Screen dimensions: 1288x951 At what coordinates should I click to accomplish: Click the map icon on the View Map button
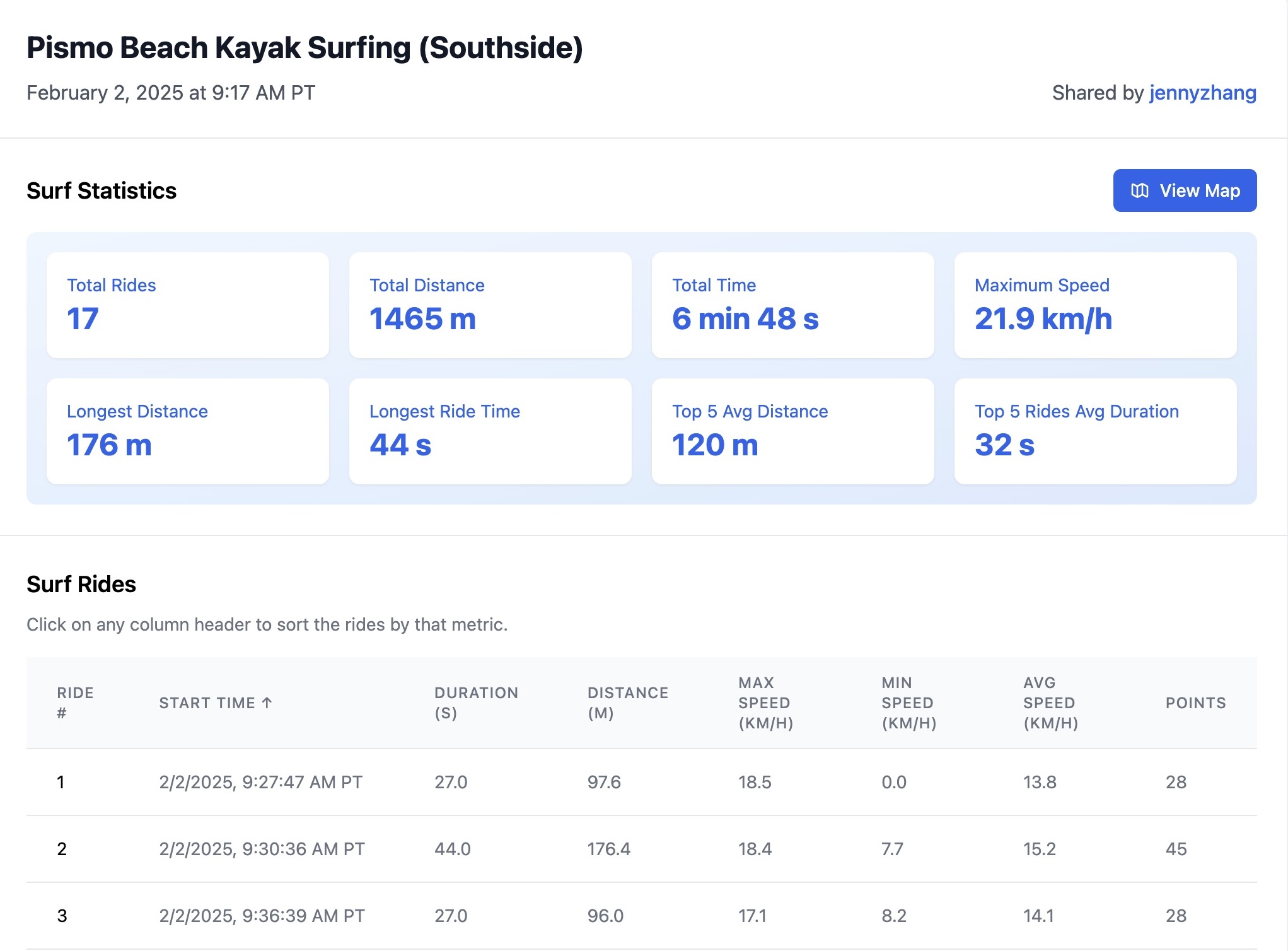pos(1139,190)
